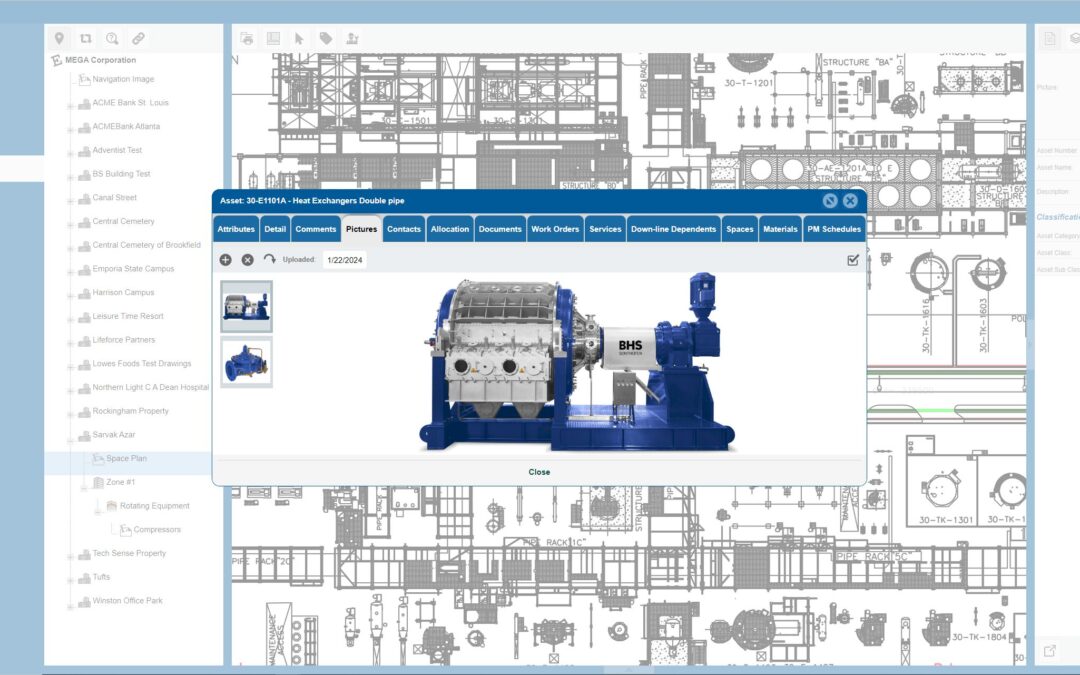
Task: Switch to the Allocation tab
Action: point(450,229)
